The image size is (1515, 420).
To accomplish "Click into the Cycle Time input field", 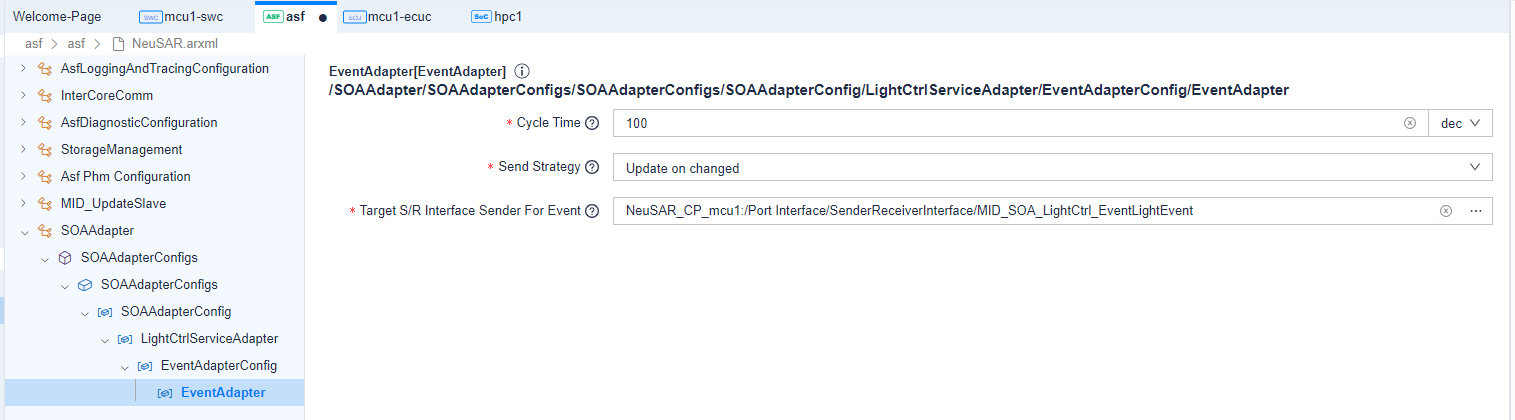I will [x=1000, y=123].
